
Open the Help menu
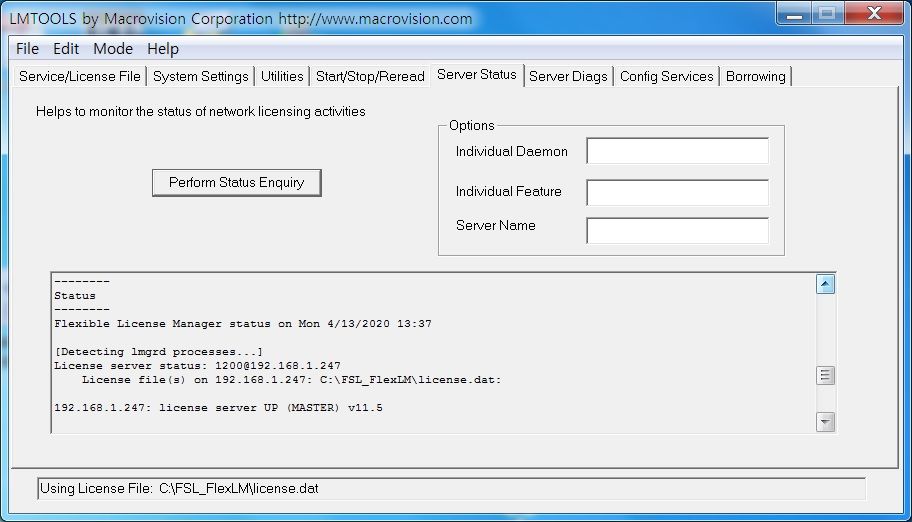(162, 49)
